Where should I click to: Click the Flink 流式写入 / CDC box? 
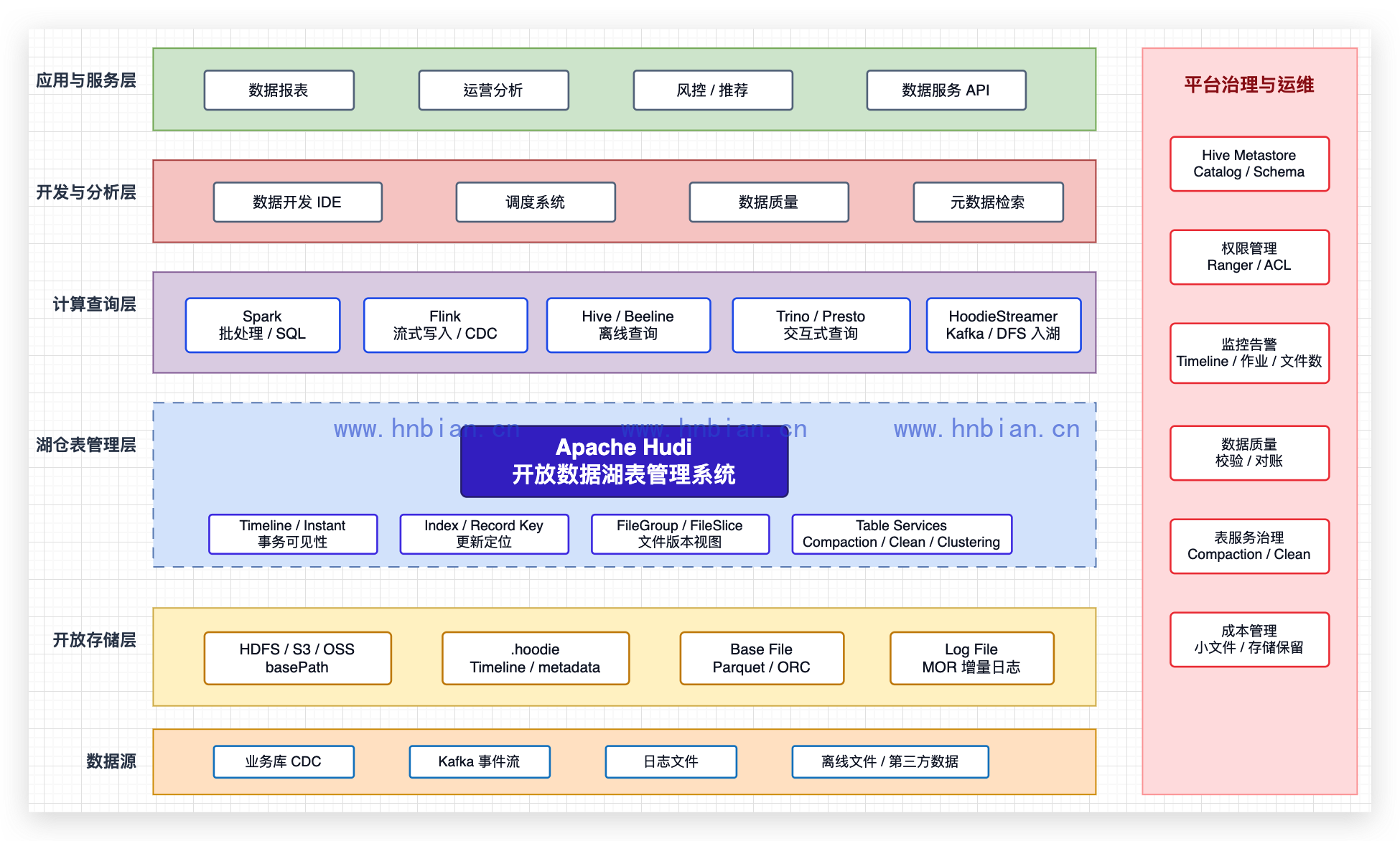(x=445, y=325)
